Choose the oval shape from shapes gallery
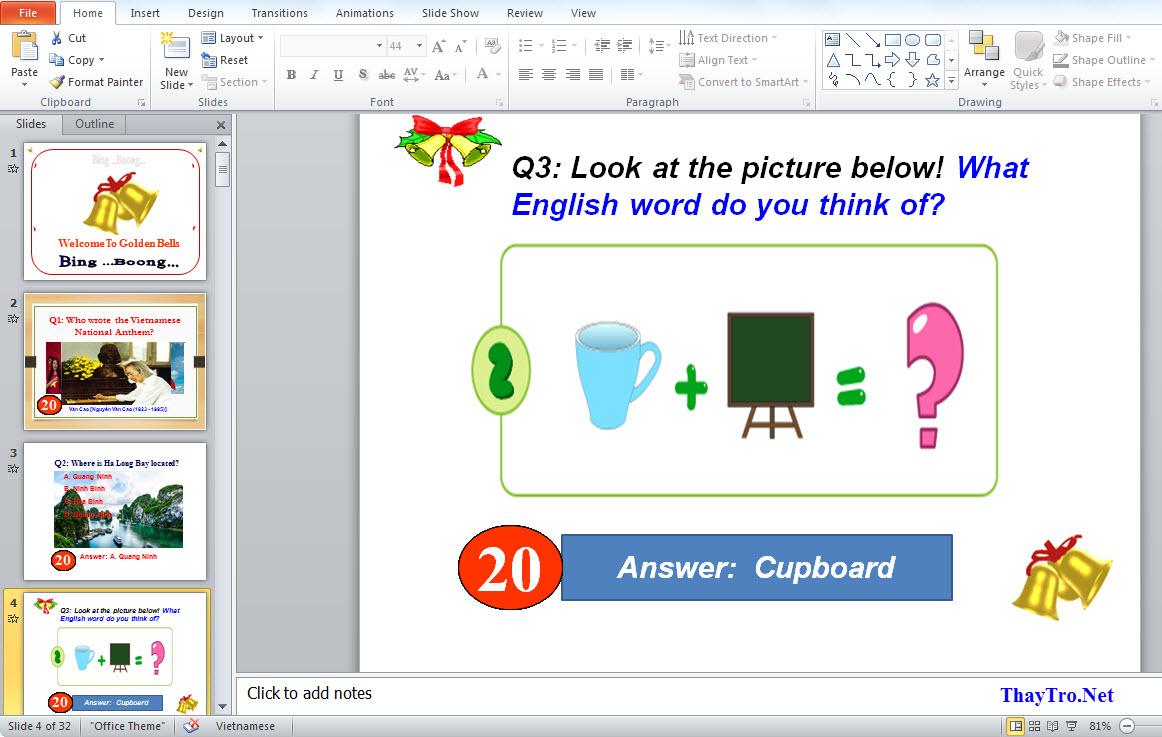Screen dimensions: 1162x737 (x=912, y=40)
